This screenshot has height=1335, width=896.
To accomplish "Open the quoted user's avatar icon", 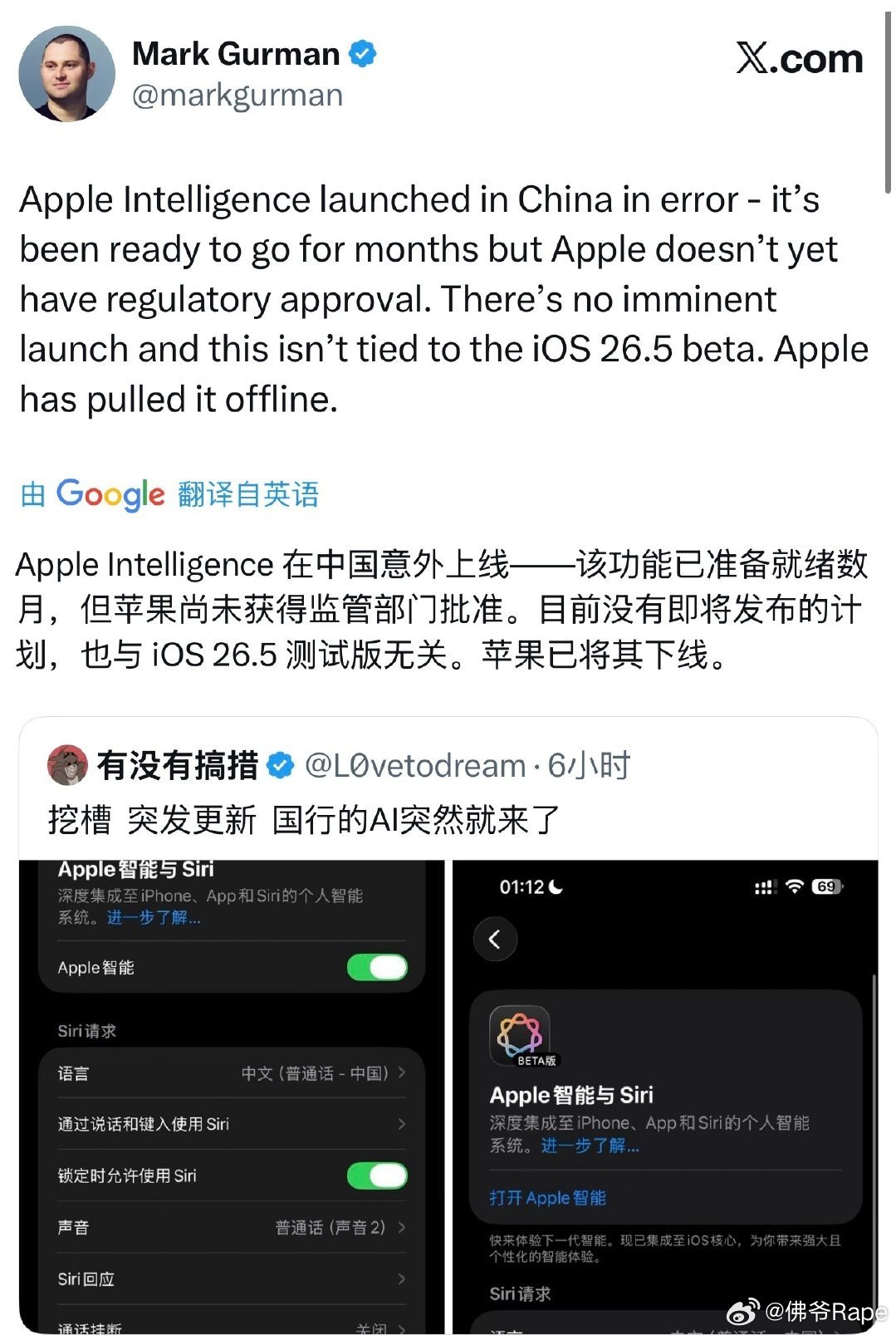I will pyautogui.click(x=68, y=765).
